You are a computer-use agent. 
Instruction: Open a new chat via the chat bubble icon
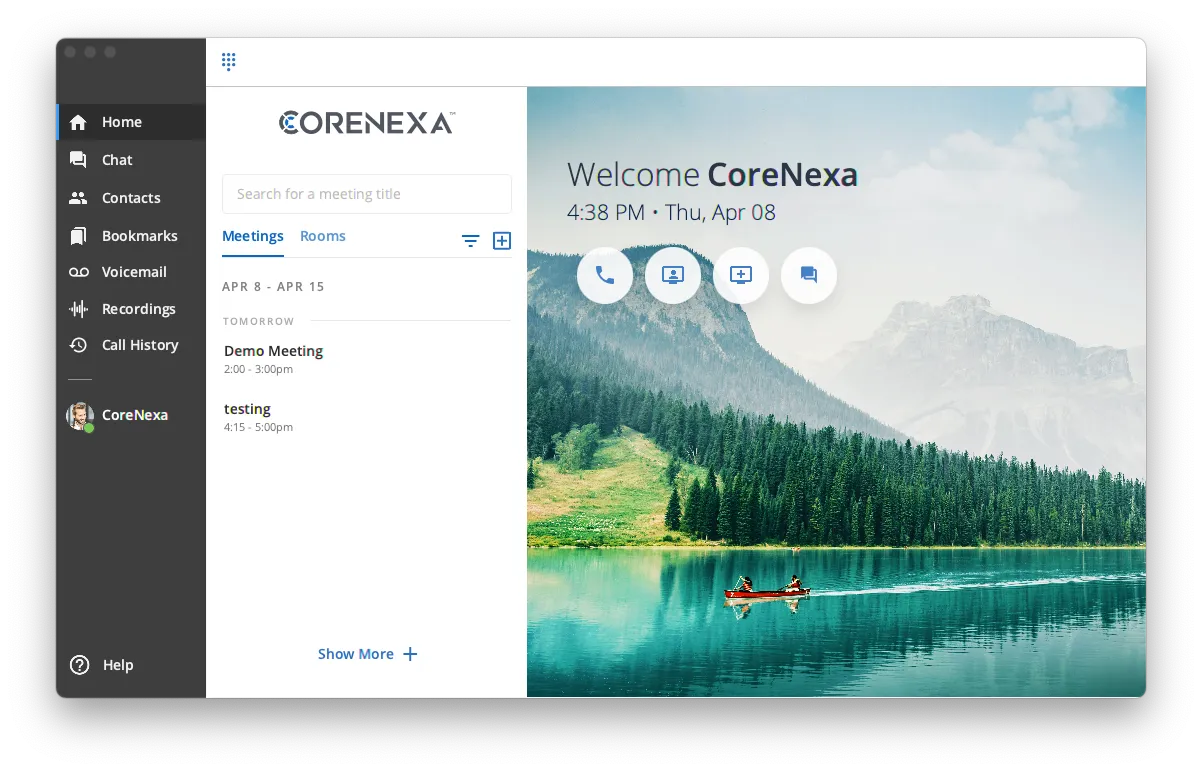808,275
